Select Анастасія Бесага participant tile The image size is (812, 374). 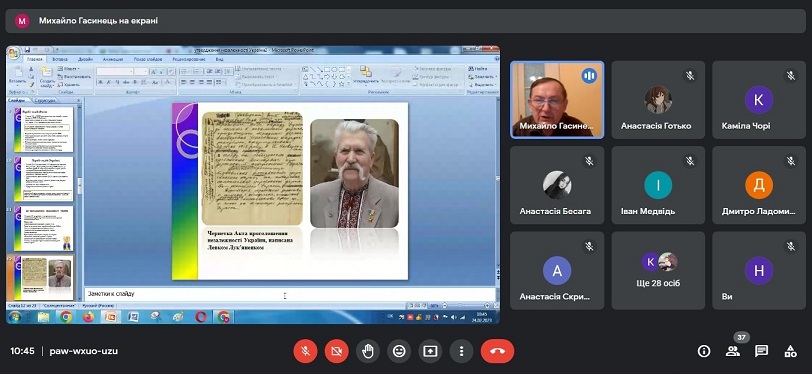[x=557, y=185]
